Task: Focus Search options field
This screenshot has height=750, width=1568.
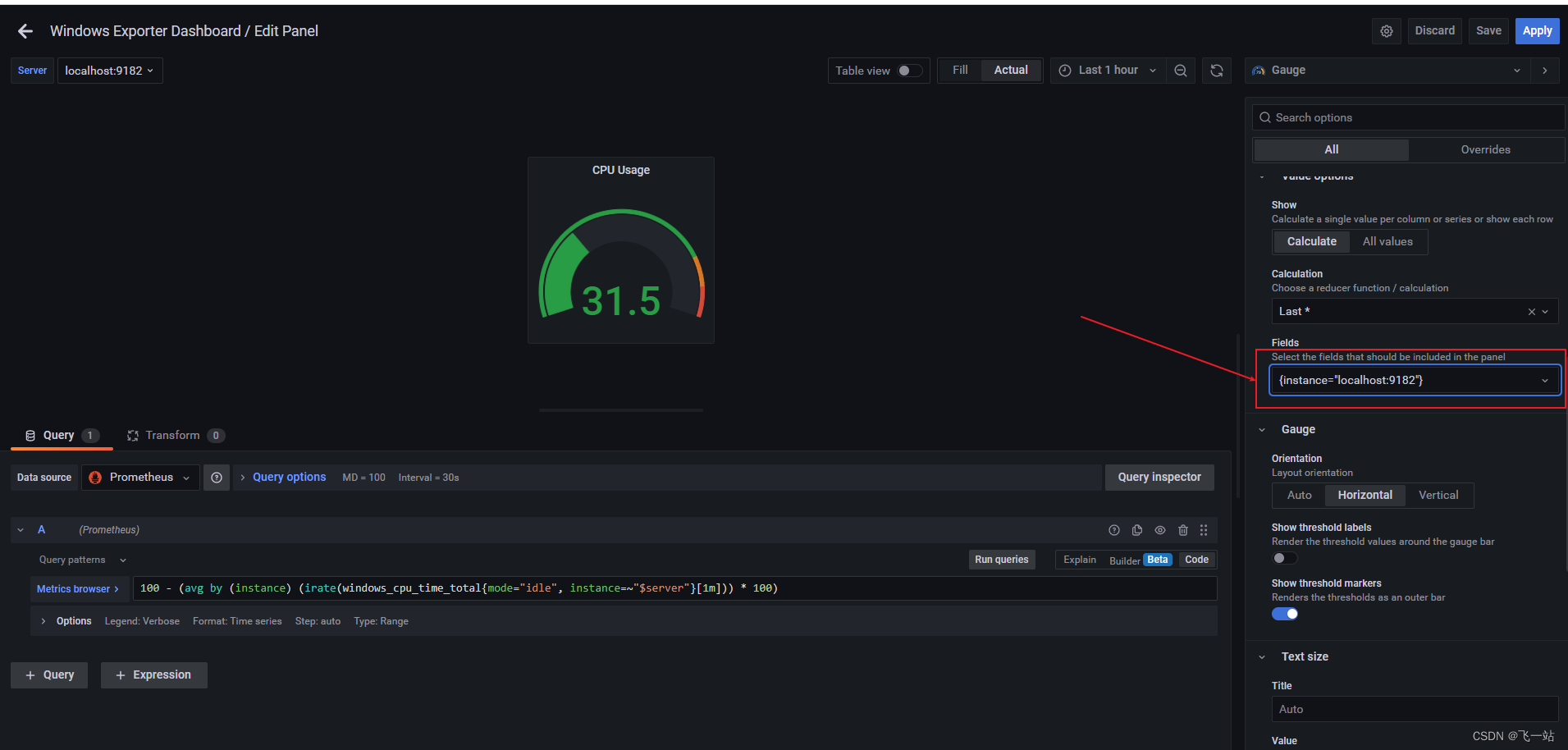Action: click(x=1408, y=117)
